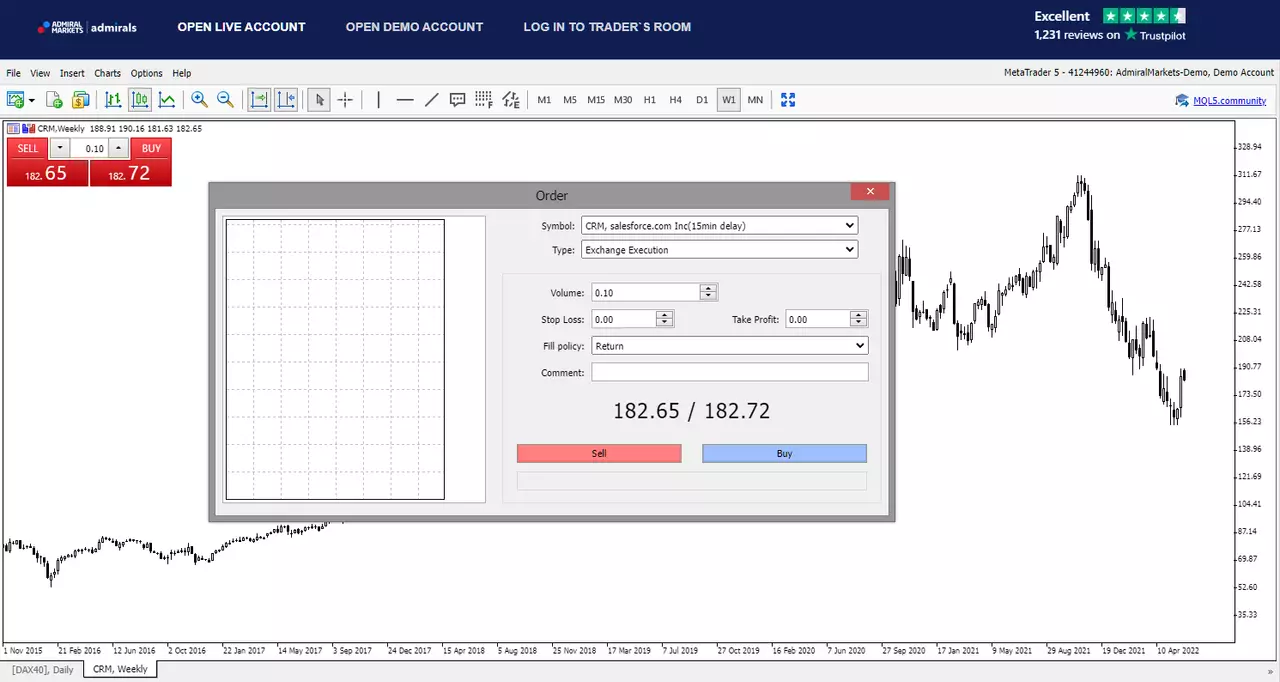Switch to H1 timeframe
The image size is (1280, 682).
pyautogui.click(x=650, y=100)
